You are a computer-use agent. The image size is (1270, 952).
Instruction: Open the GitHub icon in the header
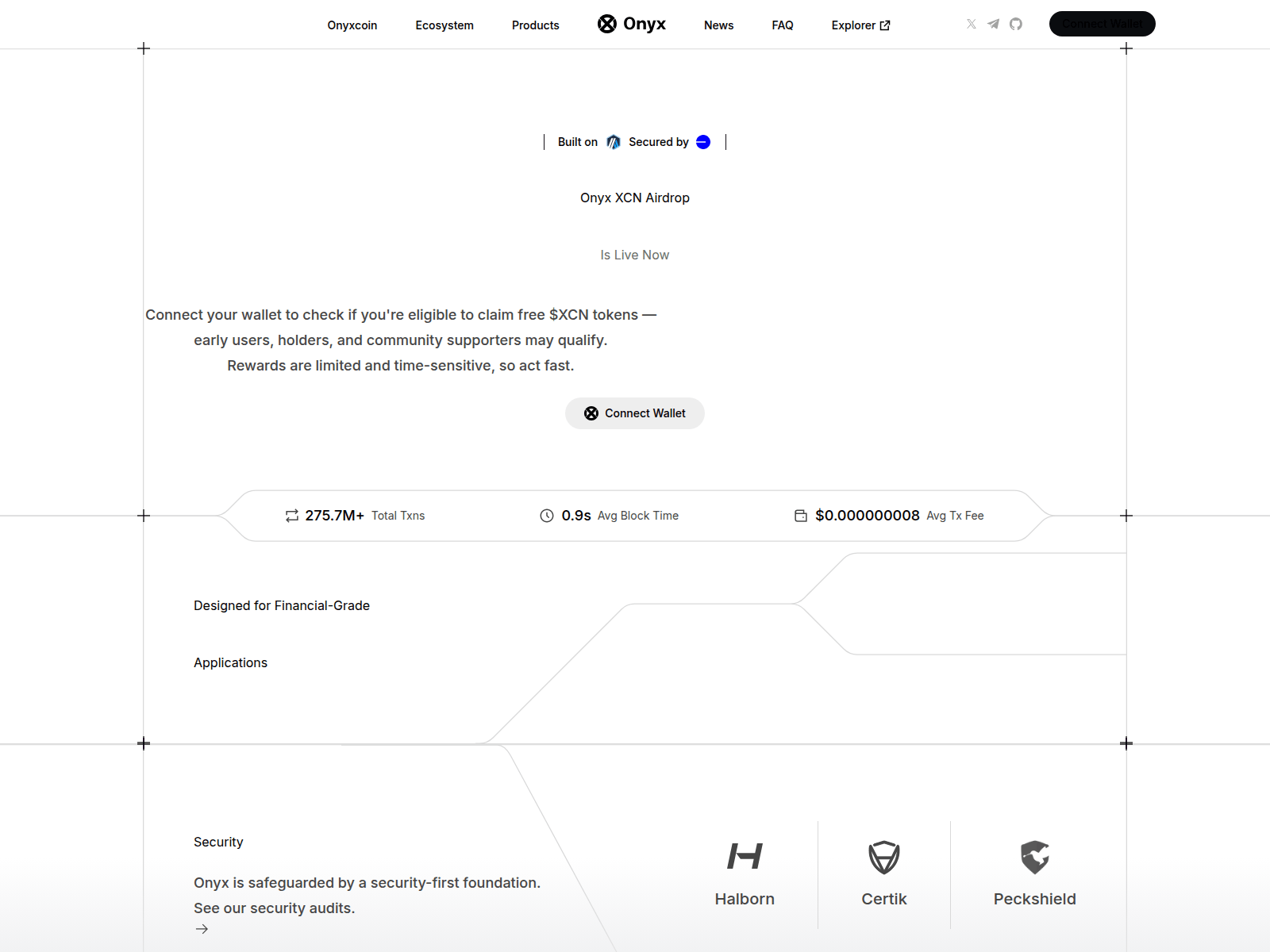click(1016, 25)
